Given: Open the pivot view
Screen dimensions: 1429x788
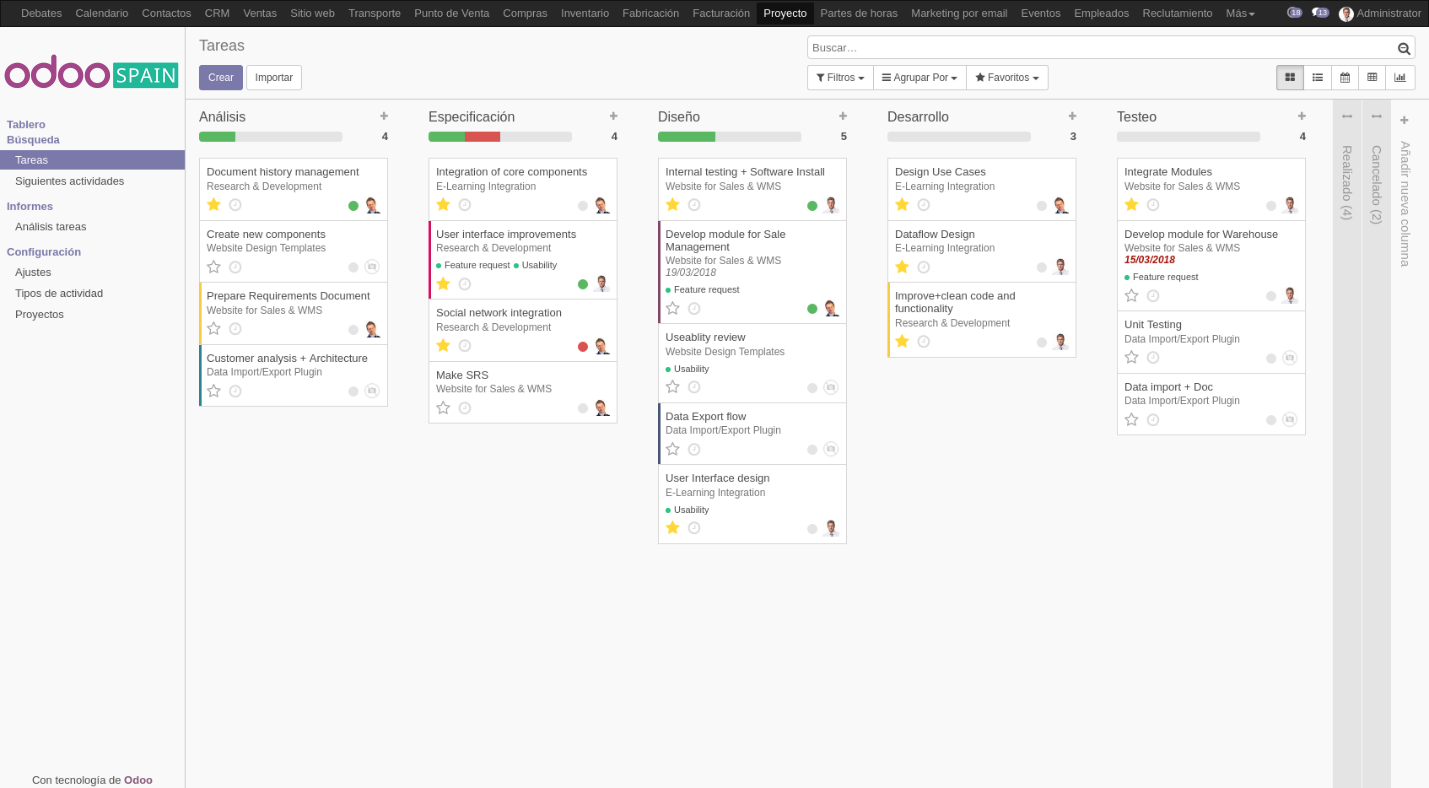Looking at the screenshot, I should click(1373, 77).
